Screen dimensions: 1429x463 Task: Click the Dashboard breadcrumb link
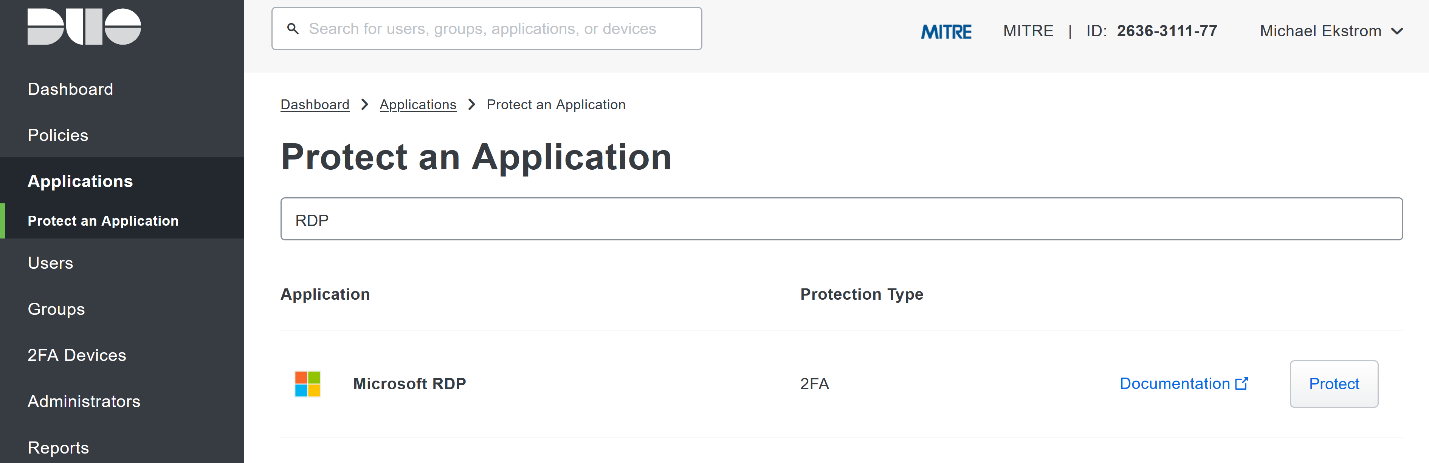pos(315,105)
